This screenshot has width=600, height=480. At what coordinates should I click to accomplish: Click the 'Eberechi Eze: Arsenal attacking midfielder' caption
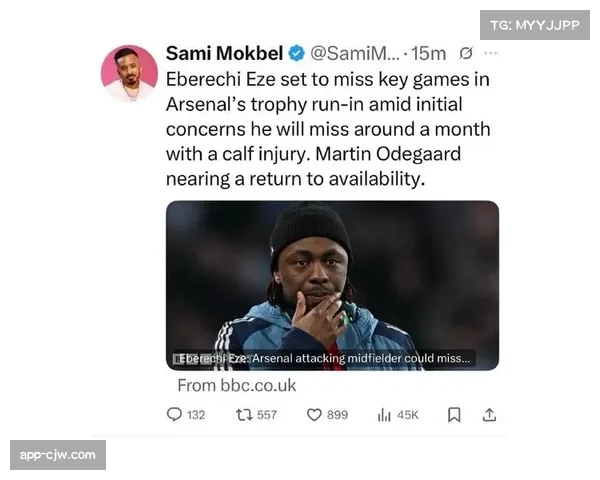point(324,358)
